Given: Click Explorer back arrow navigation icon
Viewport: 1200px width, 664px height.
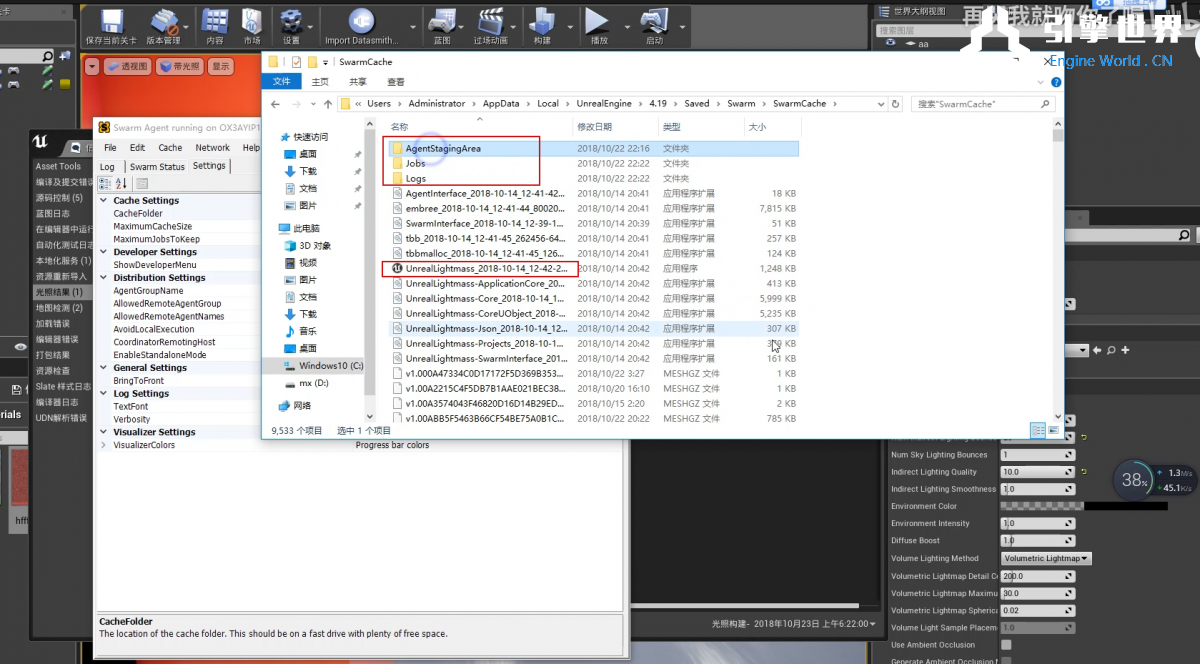Looking at the screenshot, I should [x=276, y=103].
